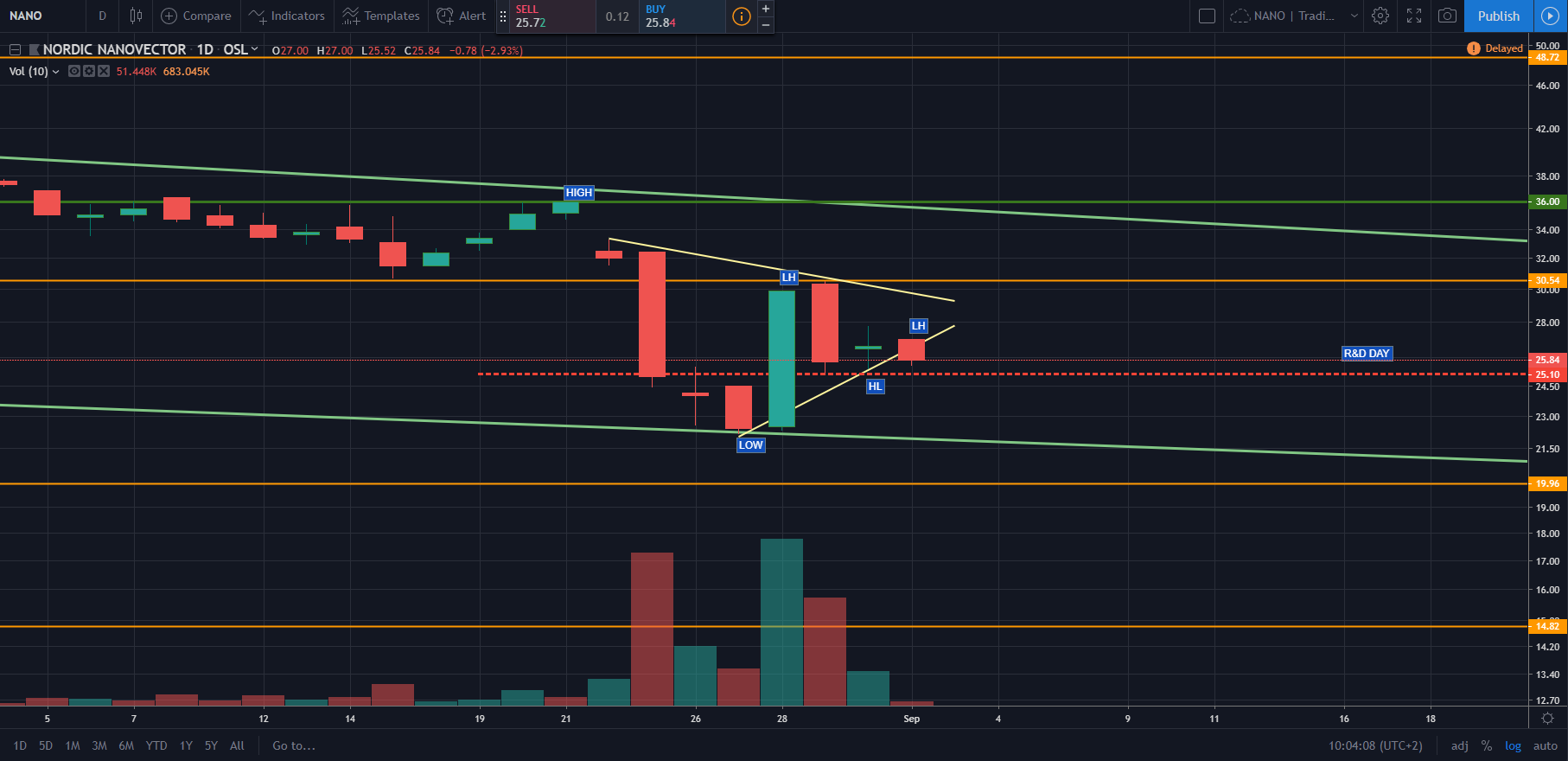Screen dimensions: 1568x761
Task: Select the 1Y range
Action: (186, 745)
